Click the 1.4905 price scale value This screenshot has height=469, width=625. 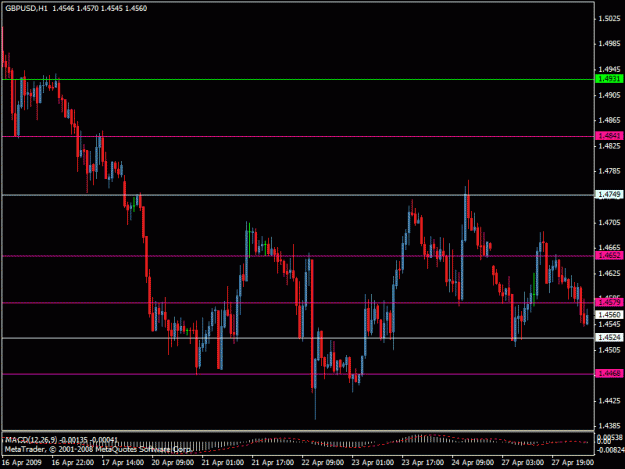[x=609, y=95]
